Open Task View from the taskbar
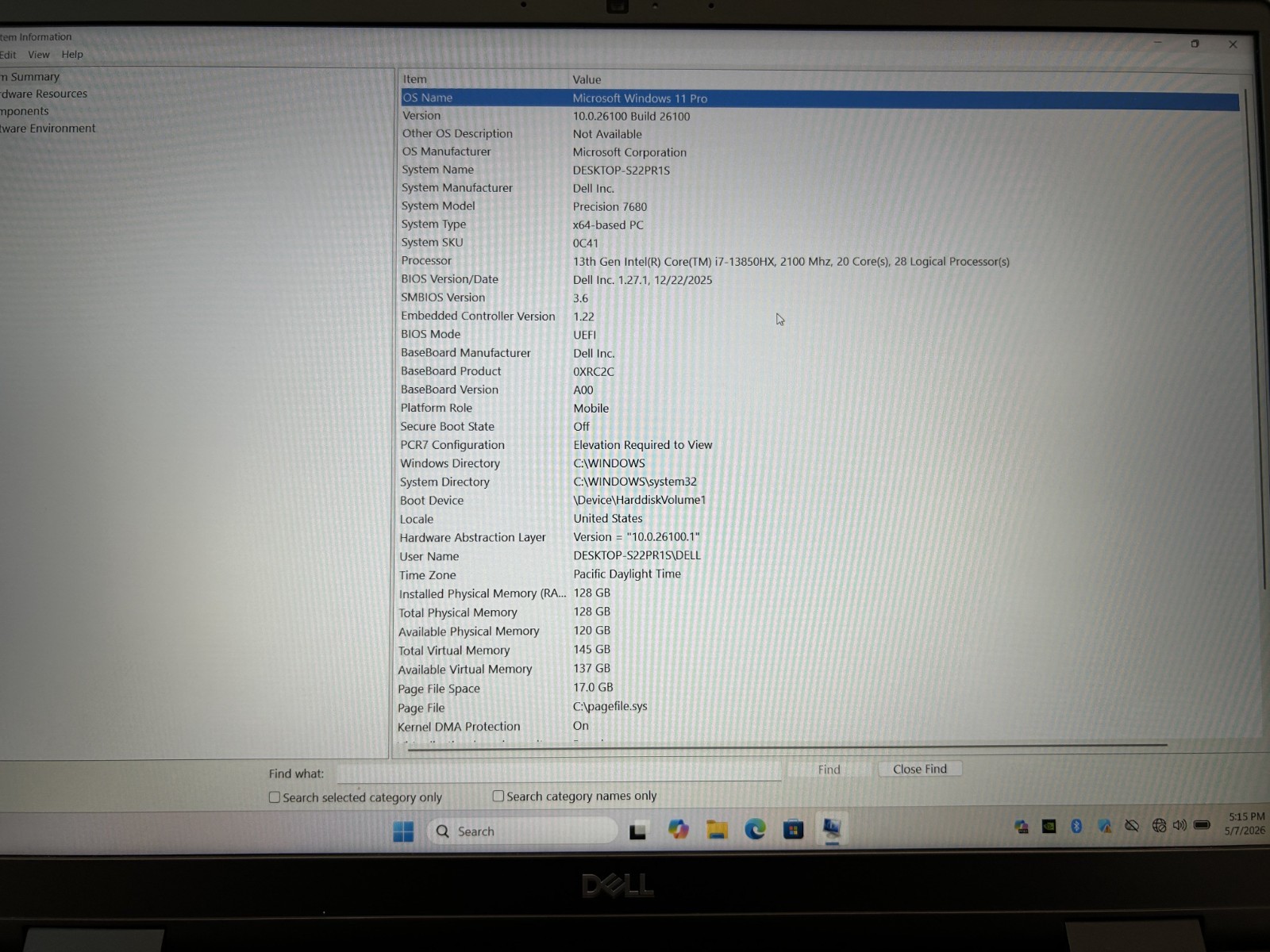This screenshot has height=952, width=1270. point(637,831)
